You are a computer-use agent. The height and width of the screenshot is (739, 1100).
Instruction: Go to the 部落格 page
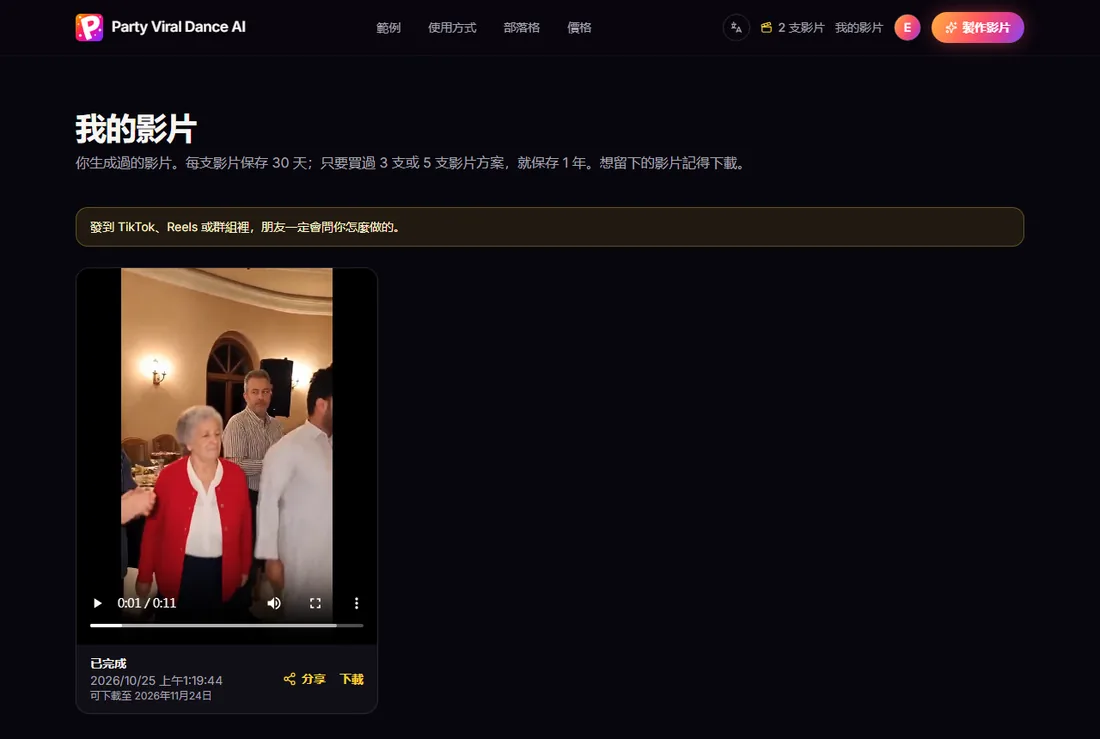click(521, 27)
